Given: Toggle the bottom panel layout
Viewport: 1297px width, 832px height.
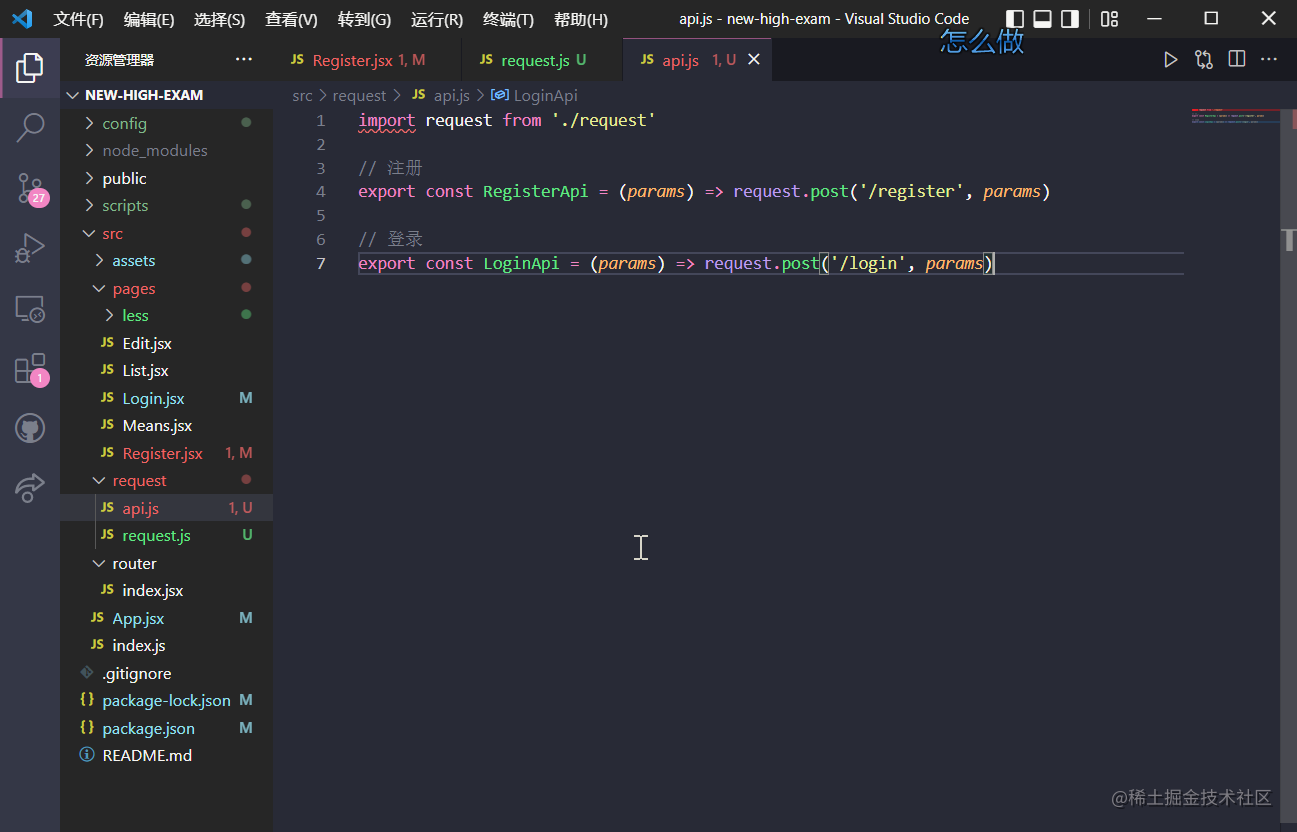Looking at the screenshot, I should point(1042,18).
